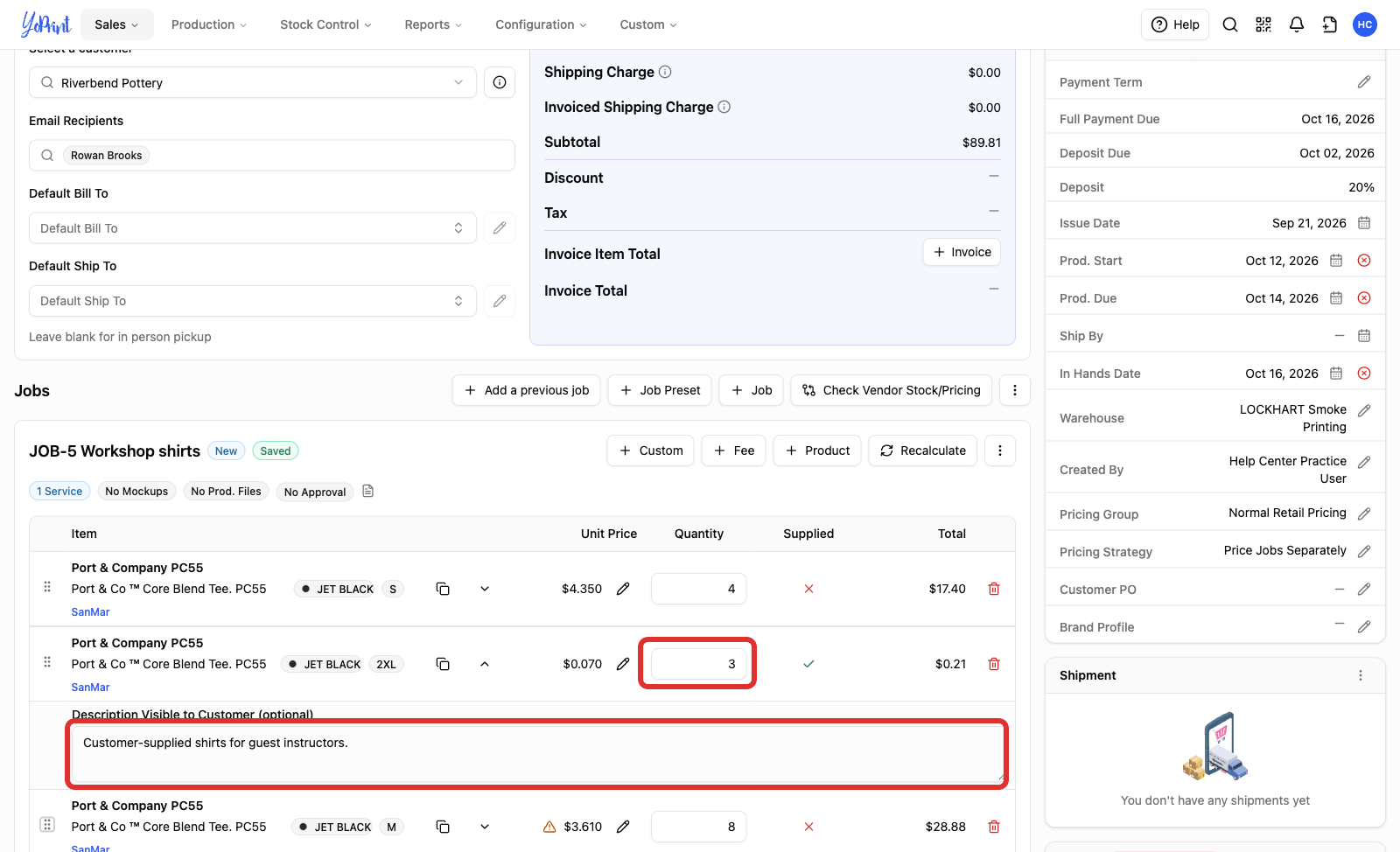Open the Default Ship To dropdown
Screen dimensions: 1400x852
click(253, 301)
